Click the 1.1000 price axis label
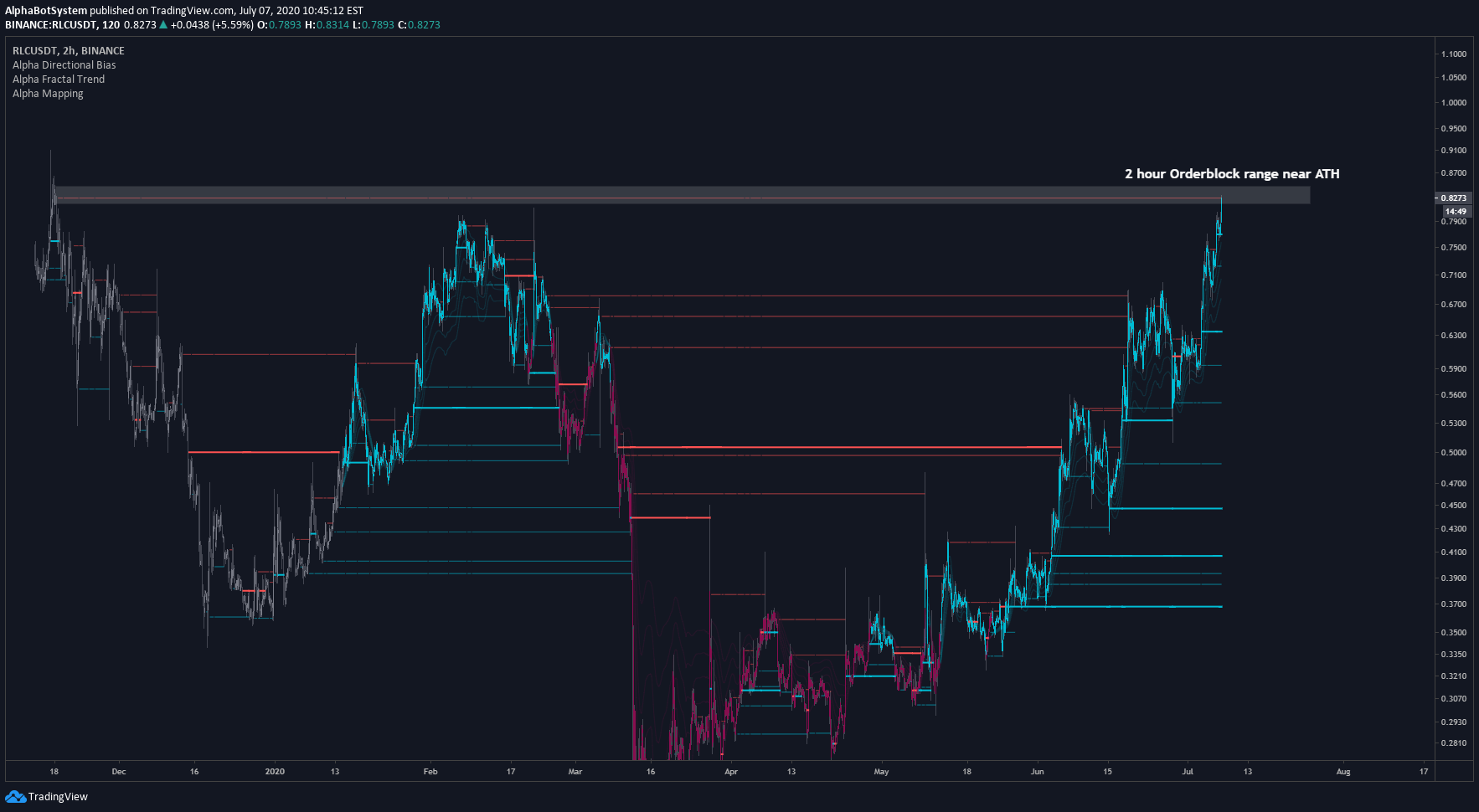 (1454, 54)
